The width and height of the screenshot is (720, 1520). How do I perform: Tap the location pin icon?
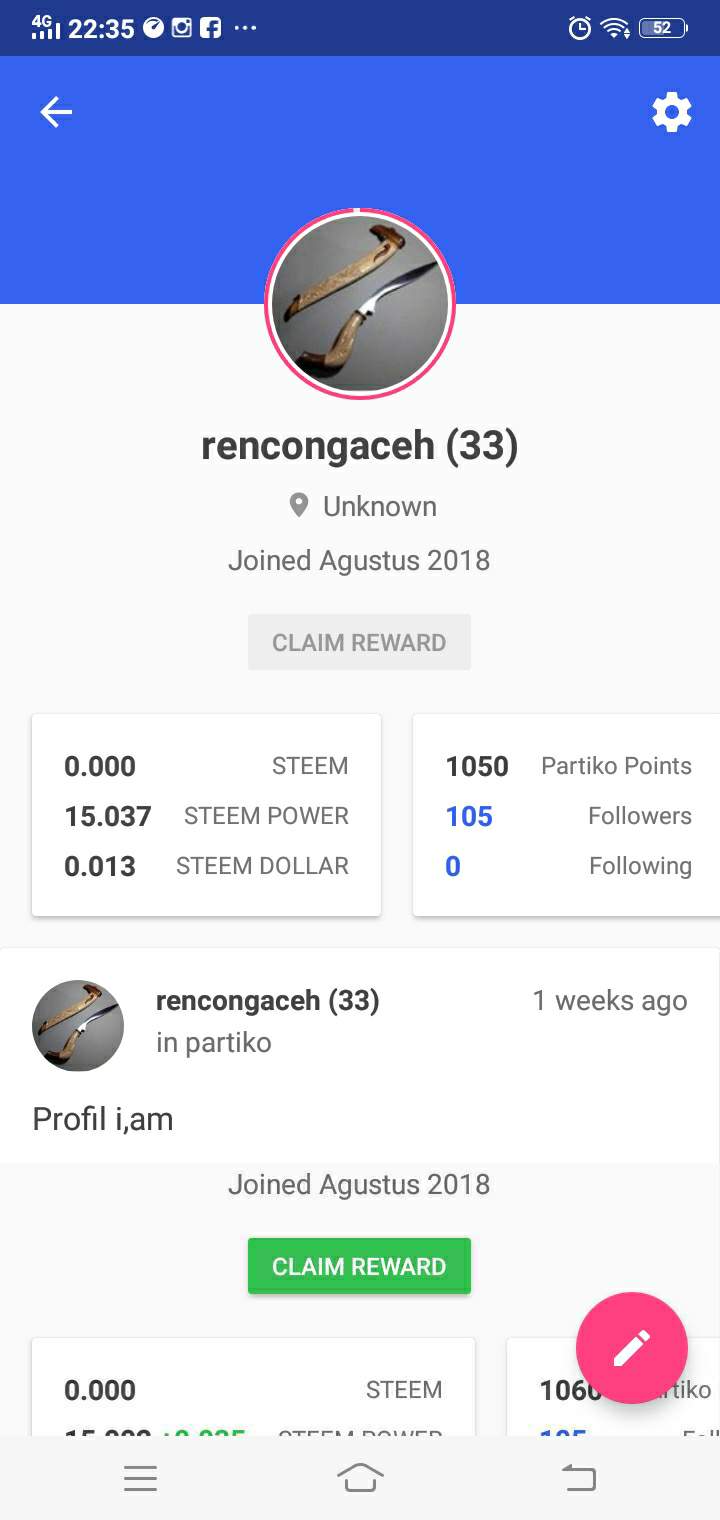pos(298,506)
